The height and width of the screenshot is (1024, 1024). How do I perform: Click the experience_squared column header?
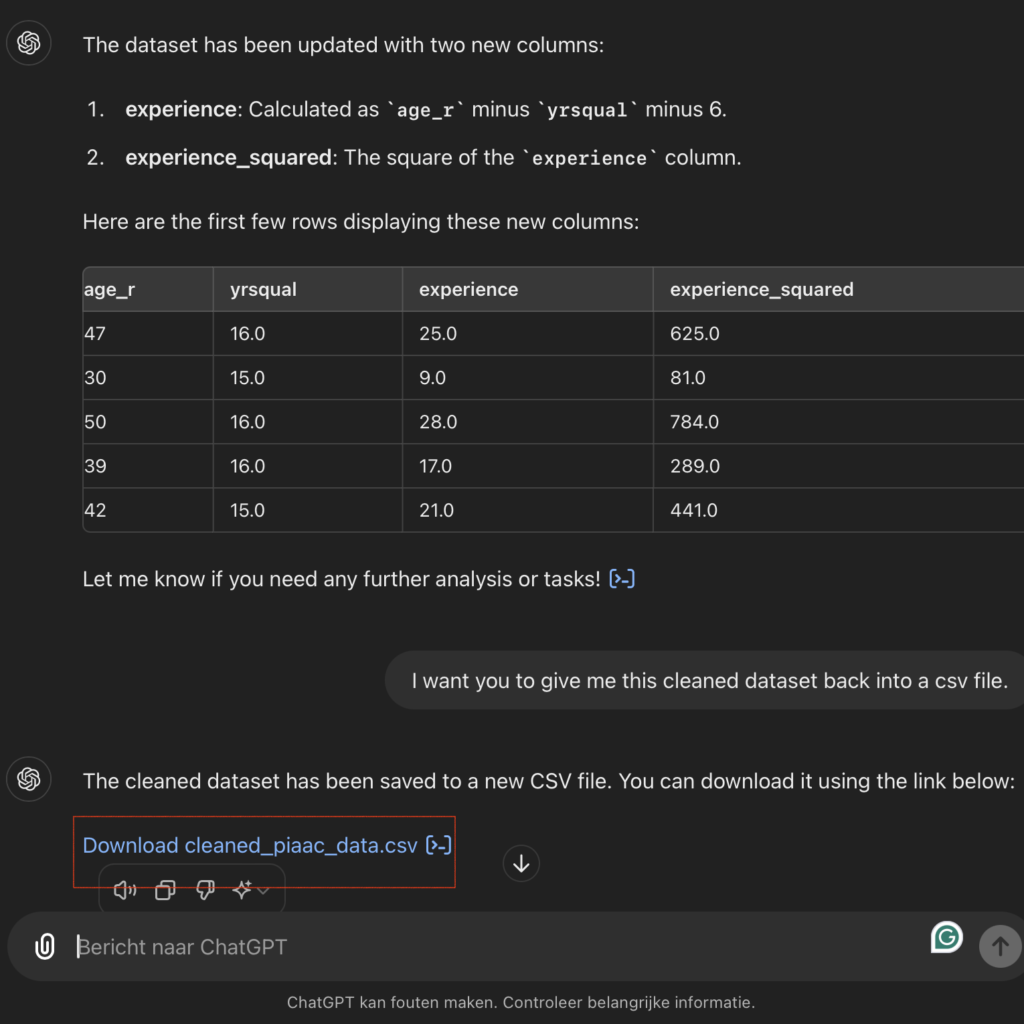[763, 289]
